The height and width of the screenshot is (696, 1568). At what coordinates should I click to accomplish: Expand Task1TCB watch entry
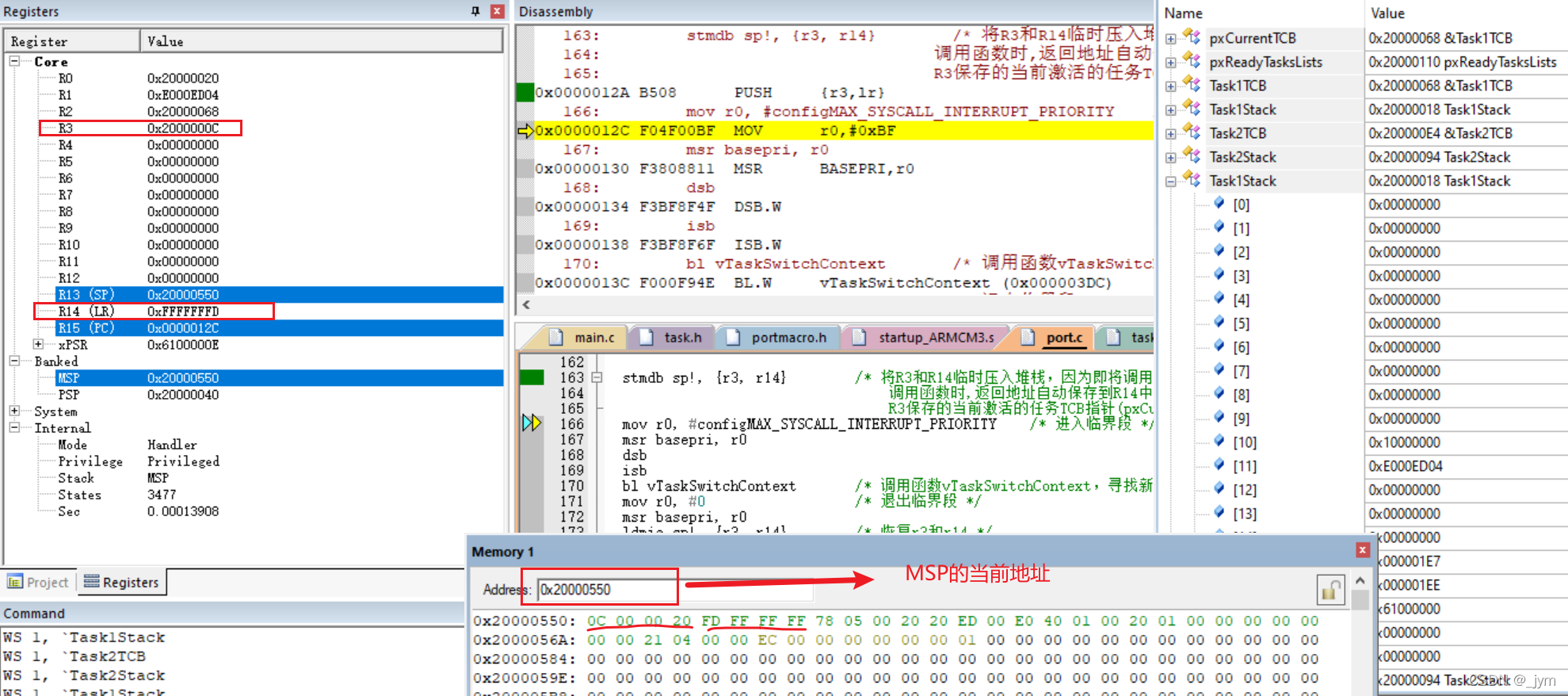pyautogui.click(x=1171, y=86)
